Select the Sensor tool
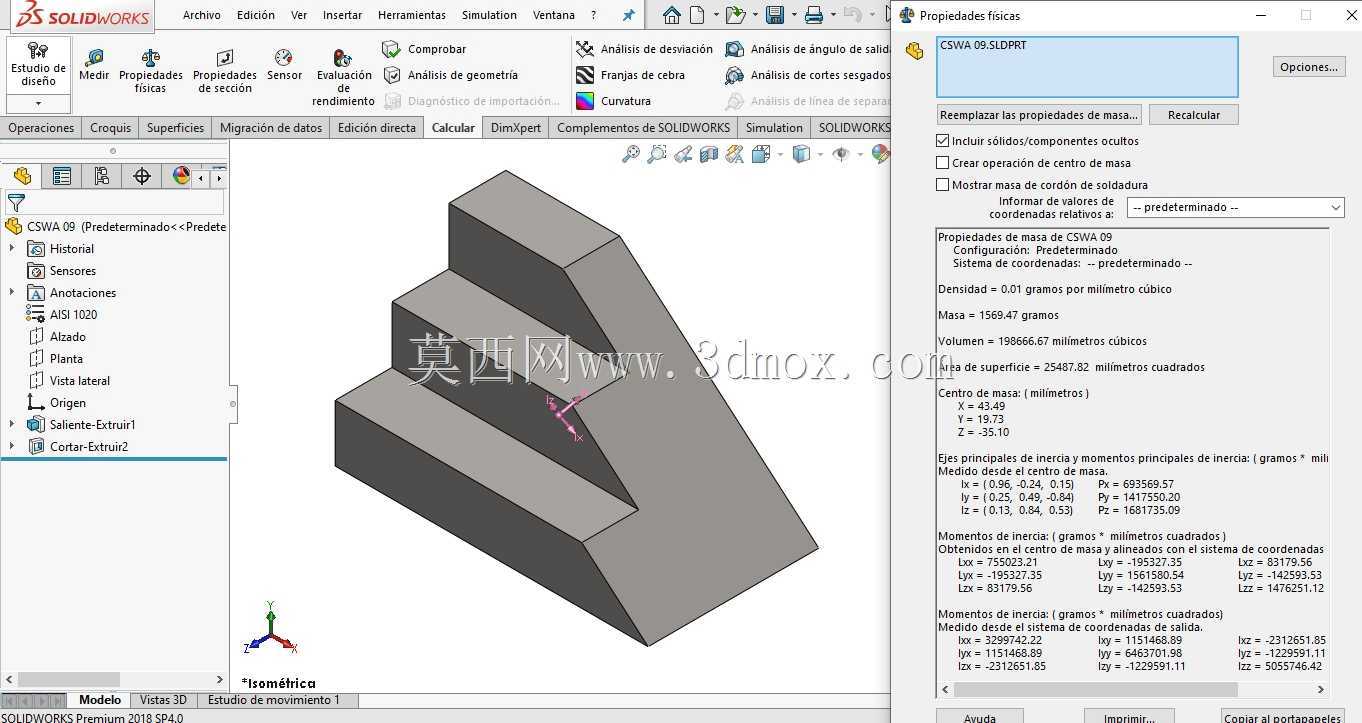1362x723 pixels. click(x=284, y=66)
